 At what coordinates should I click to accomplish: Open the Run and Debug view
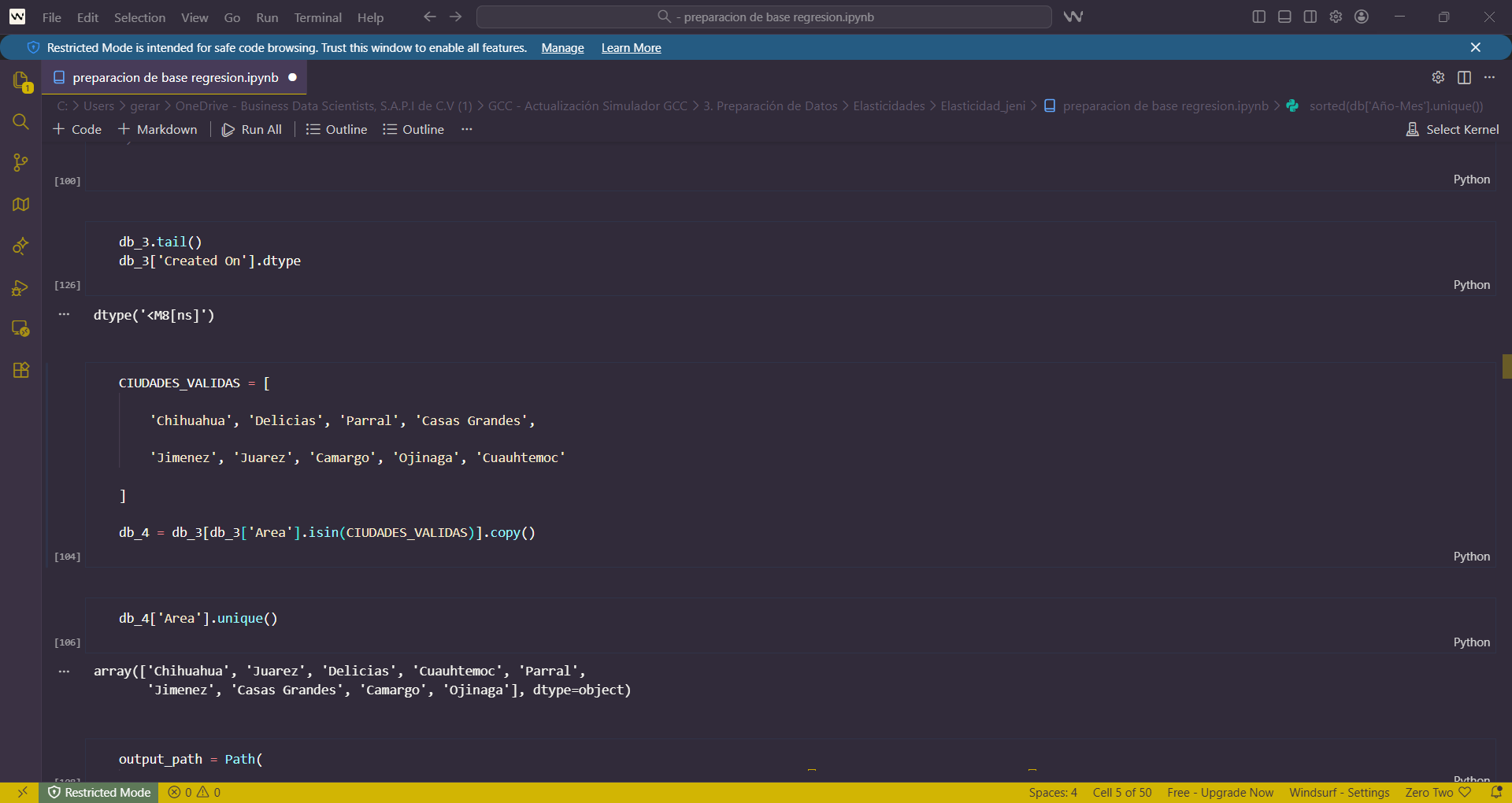[x=20, y=288]
